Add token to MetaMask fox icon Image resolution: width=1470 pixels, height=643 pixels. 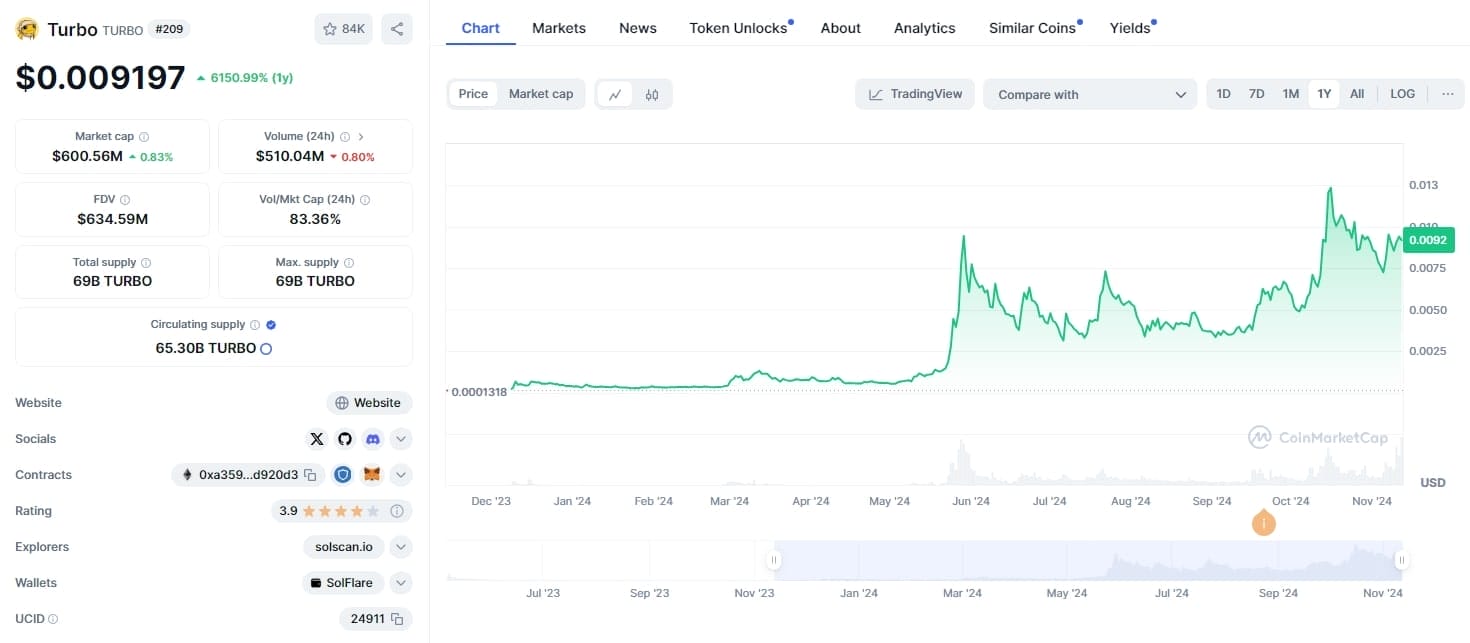point(371,475)
